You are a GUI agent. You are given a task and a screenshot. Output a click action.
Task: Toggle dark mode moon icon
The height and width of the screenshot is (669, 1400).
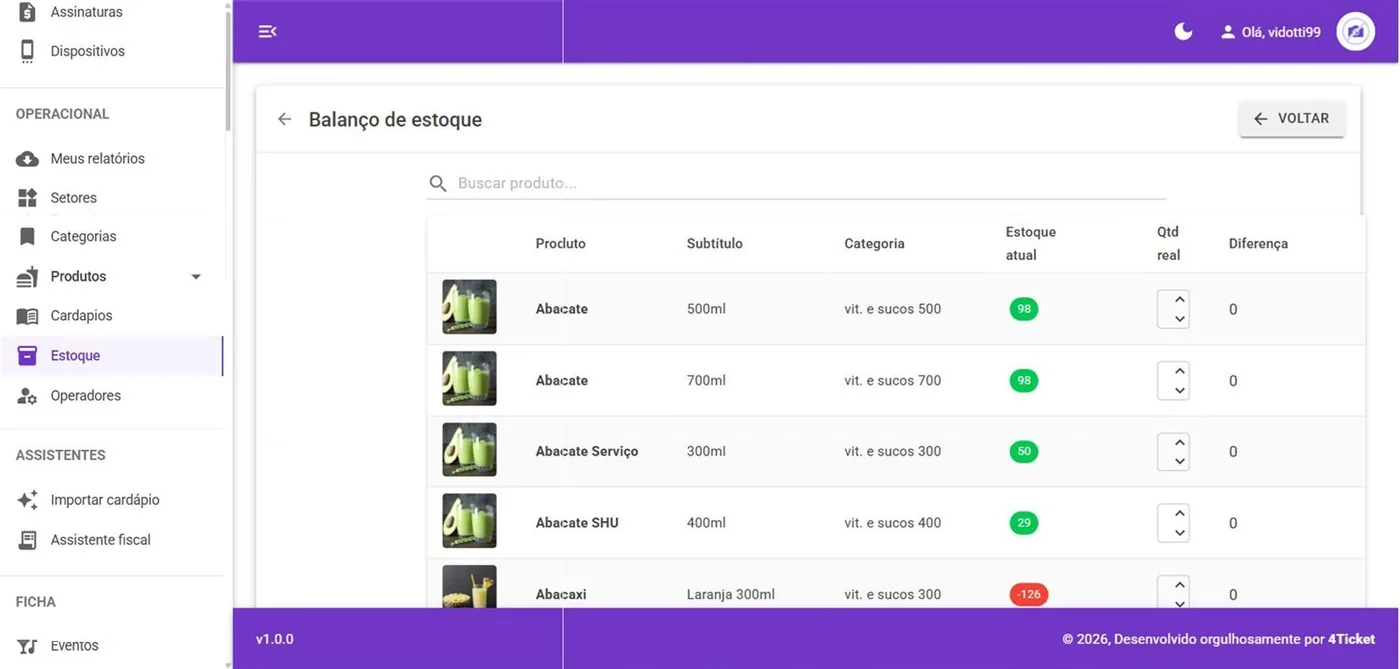click(1183, 32)
